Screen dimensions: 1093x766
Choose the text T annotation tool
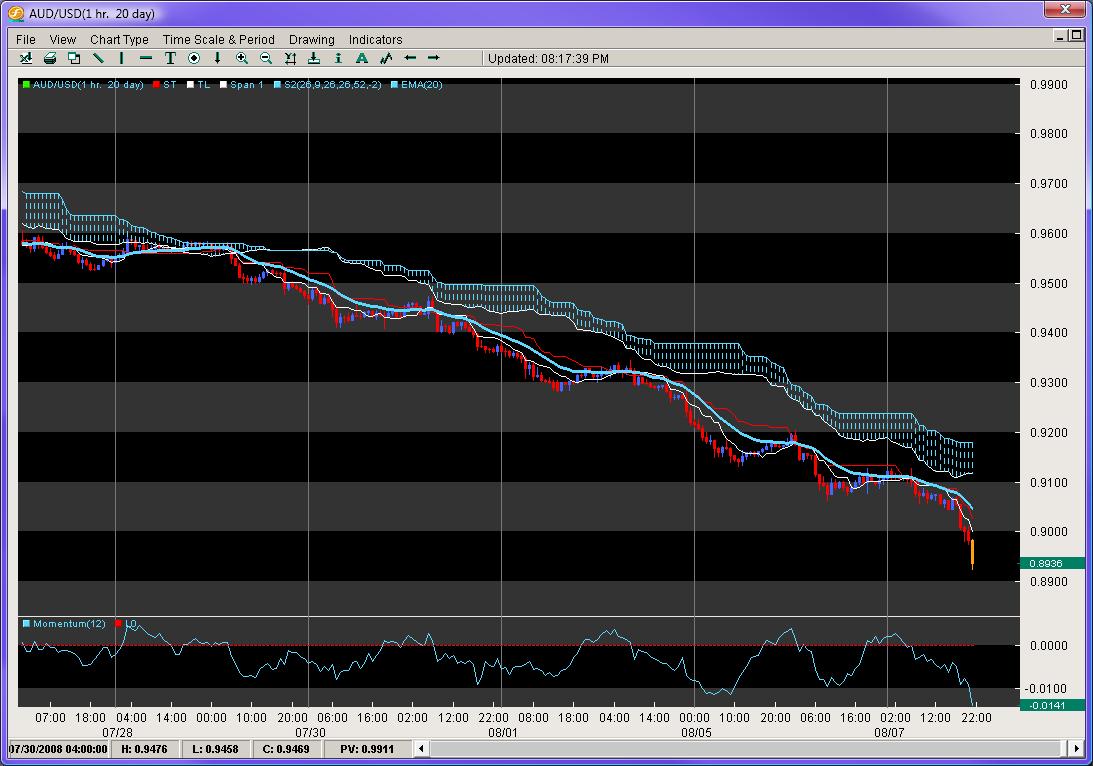click(x=170, y=58)
